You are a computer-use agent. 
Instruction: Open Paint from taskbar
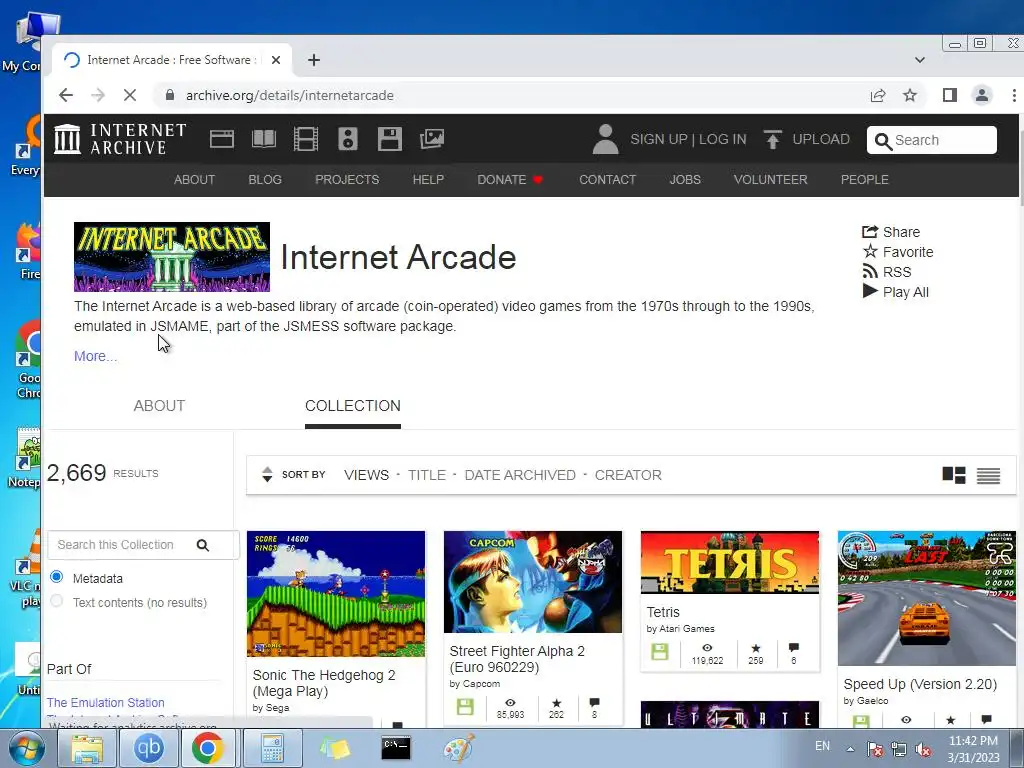tap(458, 748)
